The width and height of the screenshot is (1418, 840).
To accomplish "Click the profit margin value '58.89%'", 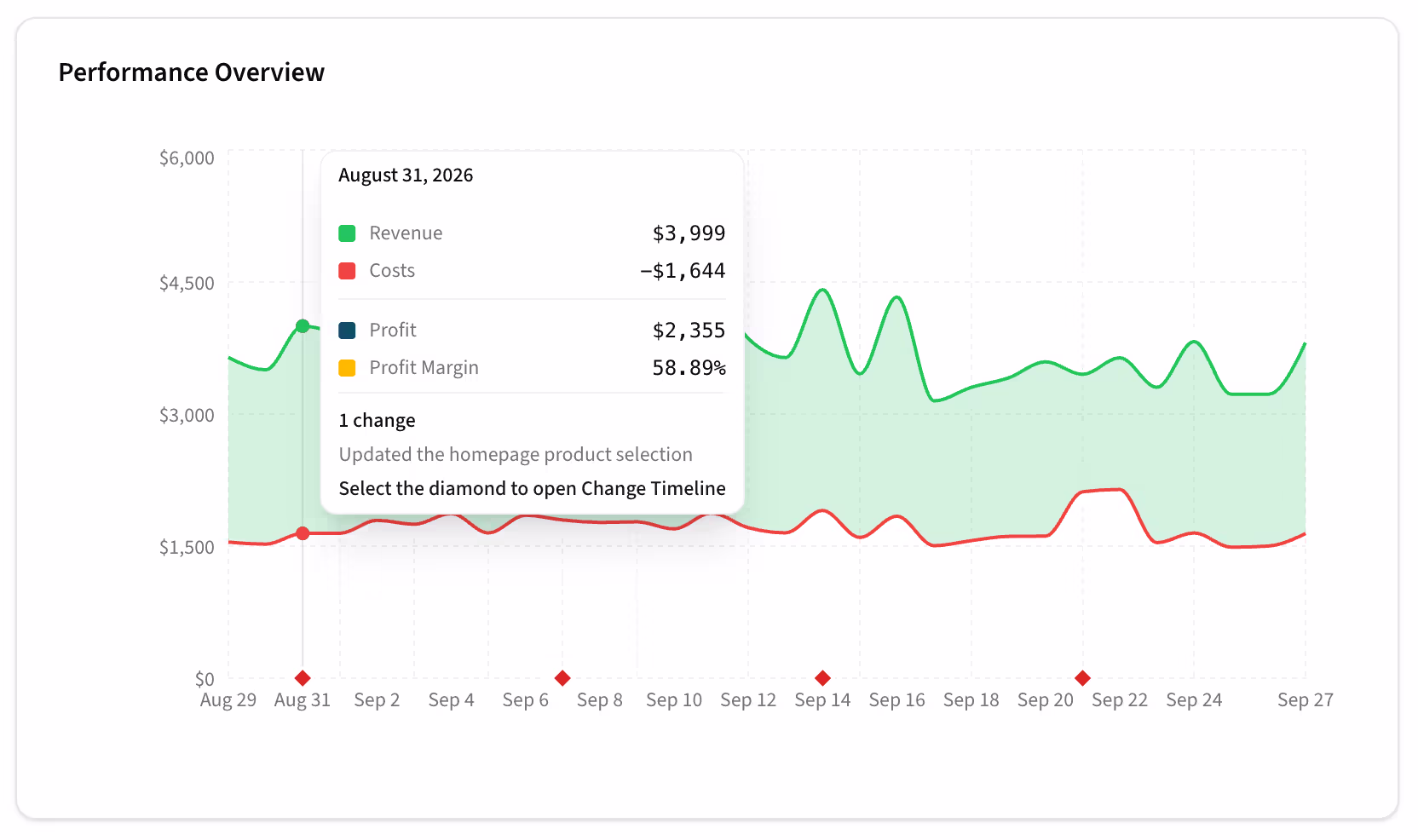I will pyautogui.click(x=689, y=368).
